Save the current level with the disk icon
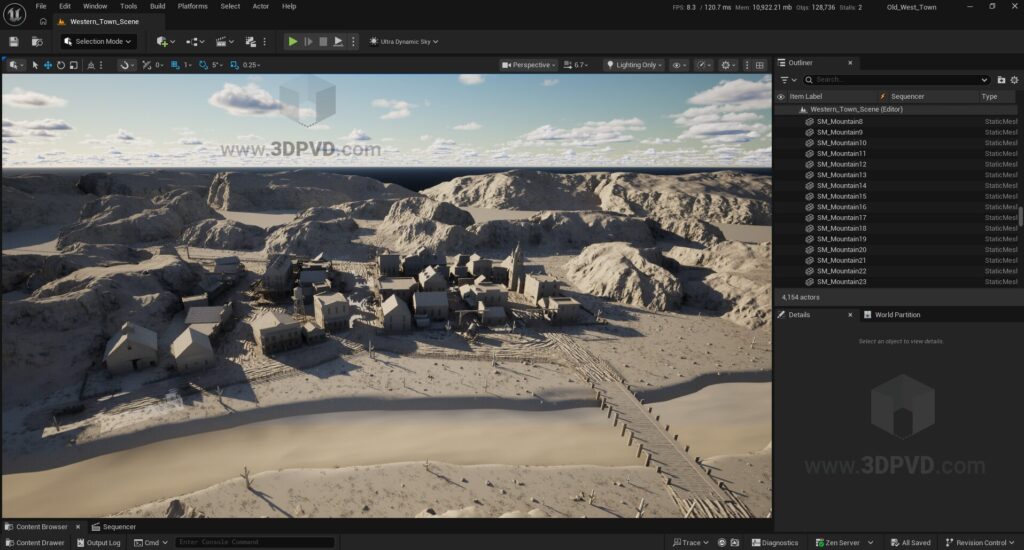 click(x=14, y=41)
